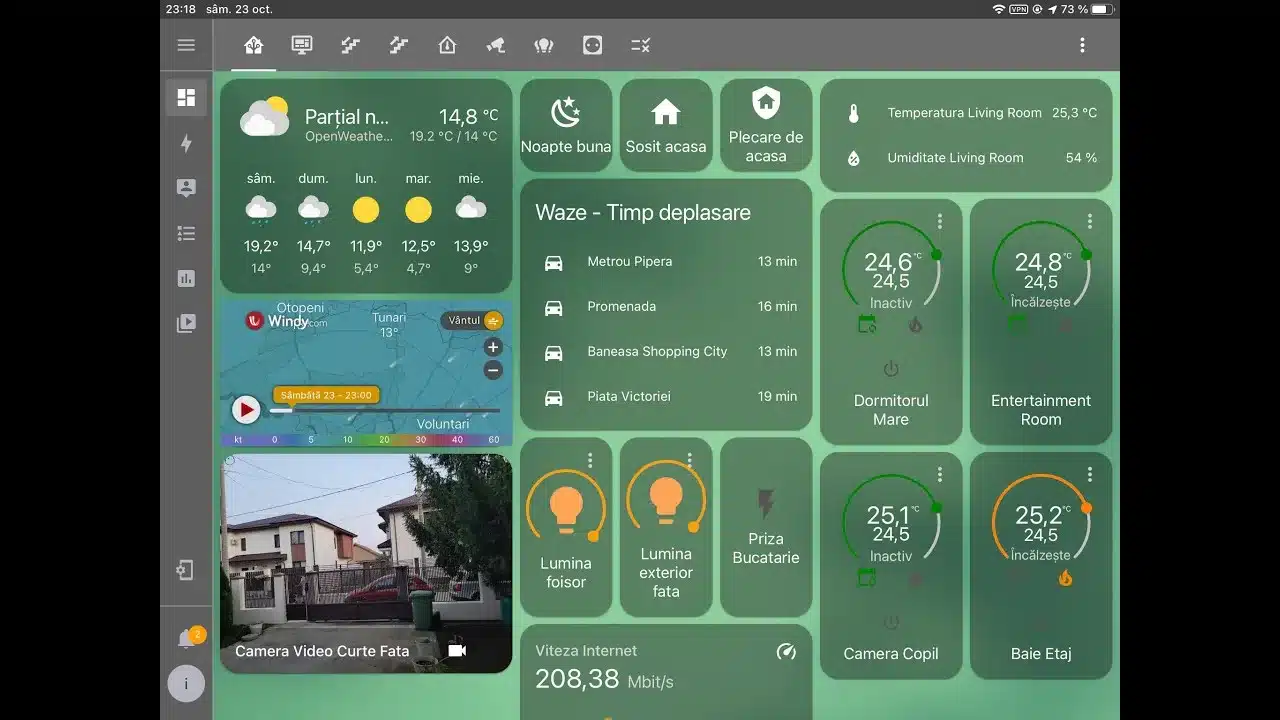The width and height of the screenshot is (1280, 720).
Task: Activate the Noapte buna scene
Action: [566, 125]
